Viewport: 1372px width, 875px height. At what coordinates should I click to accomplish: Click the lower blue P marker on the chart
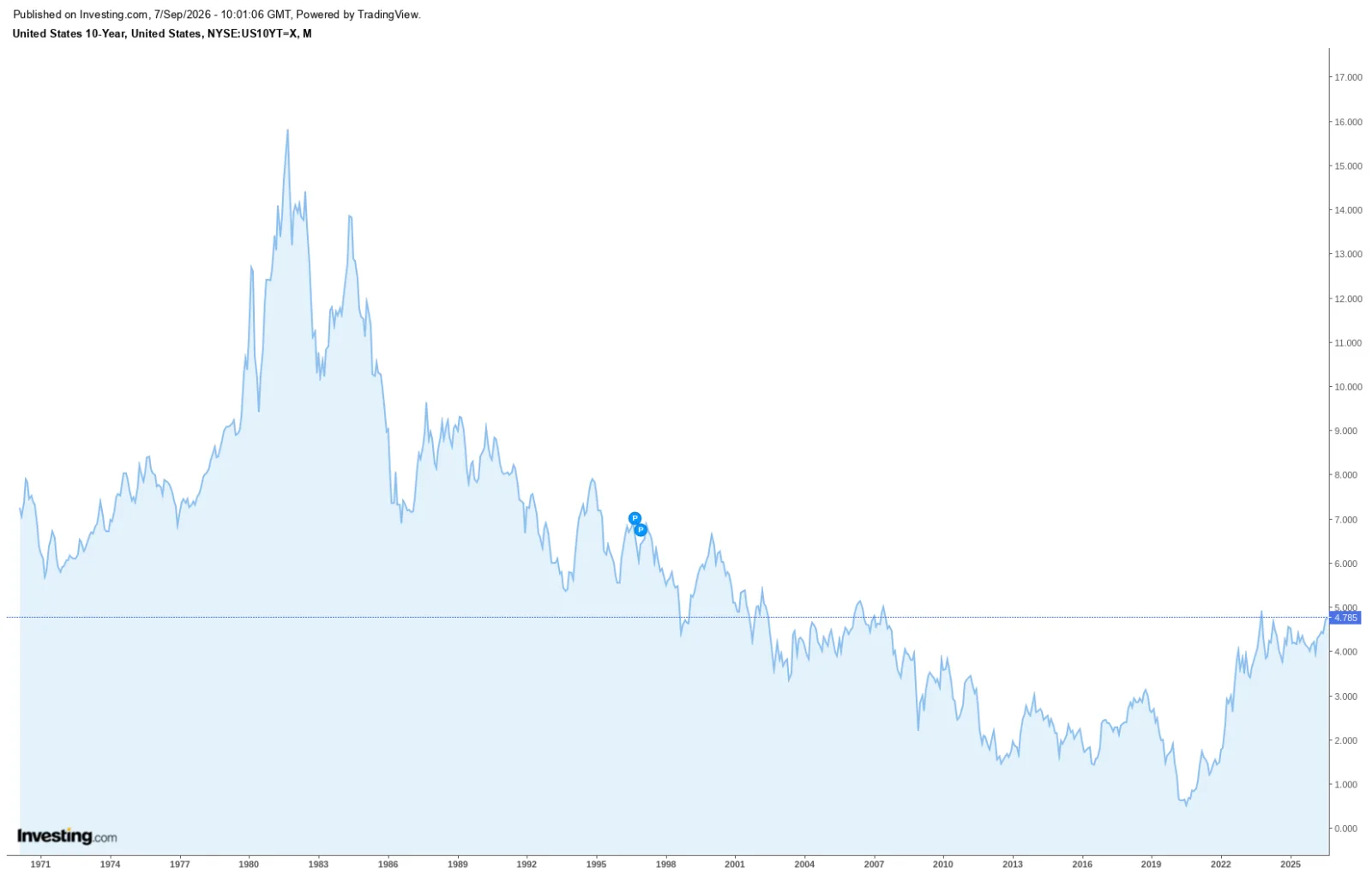tap(641, 530)
